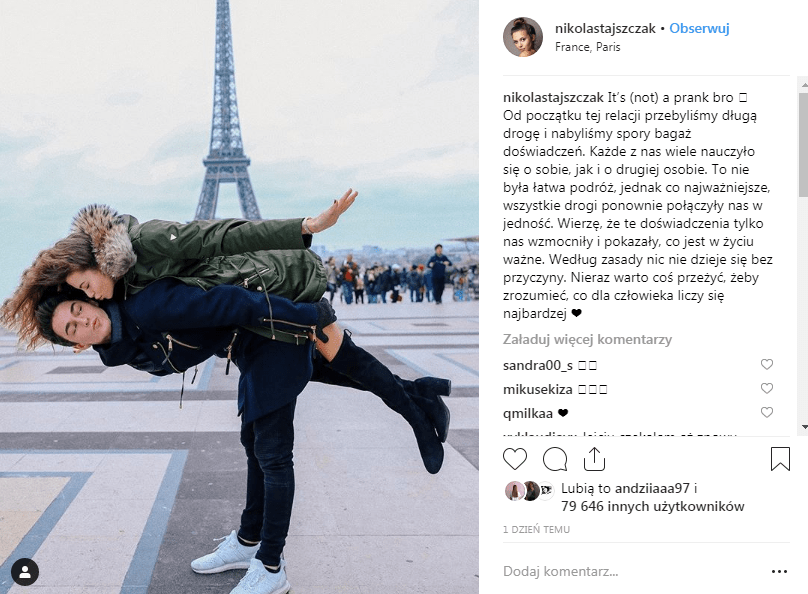The image size is (808, 594).
Task: Like the post with the heart icon
Action: click(515, 459)
